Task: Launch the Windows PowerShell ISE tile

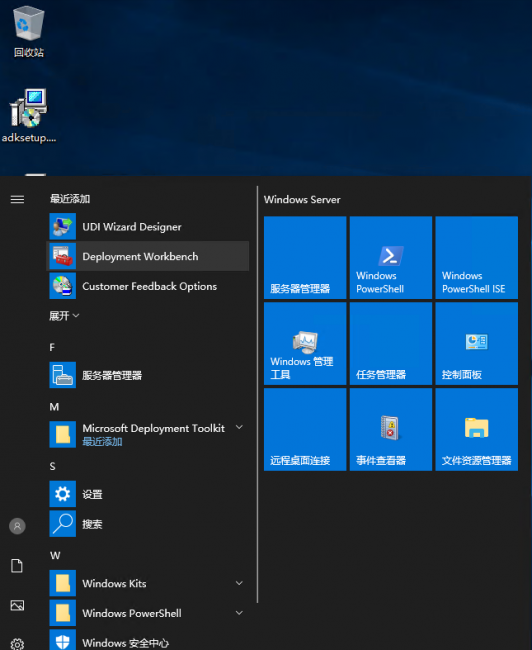Action: point(477,257)
